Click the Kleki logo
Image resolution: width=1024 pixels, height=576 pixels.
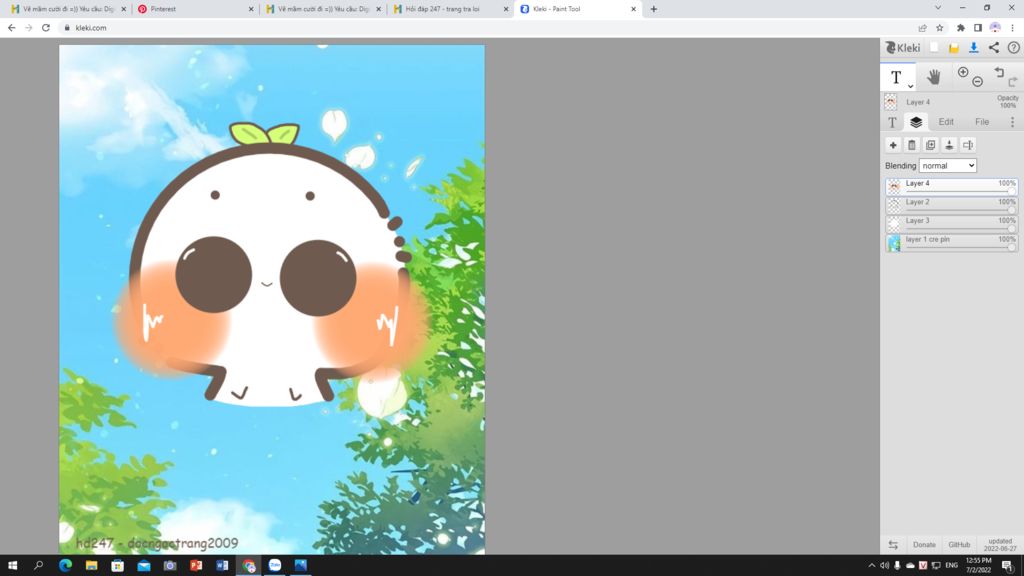903,48
